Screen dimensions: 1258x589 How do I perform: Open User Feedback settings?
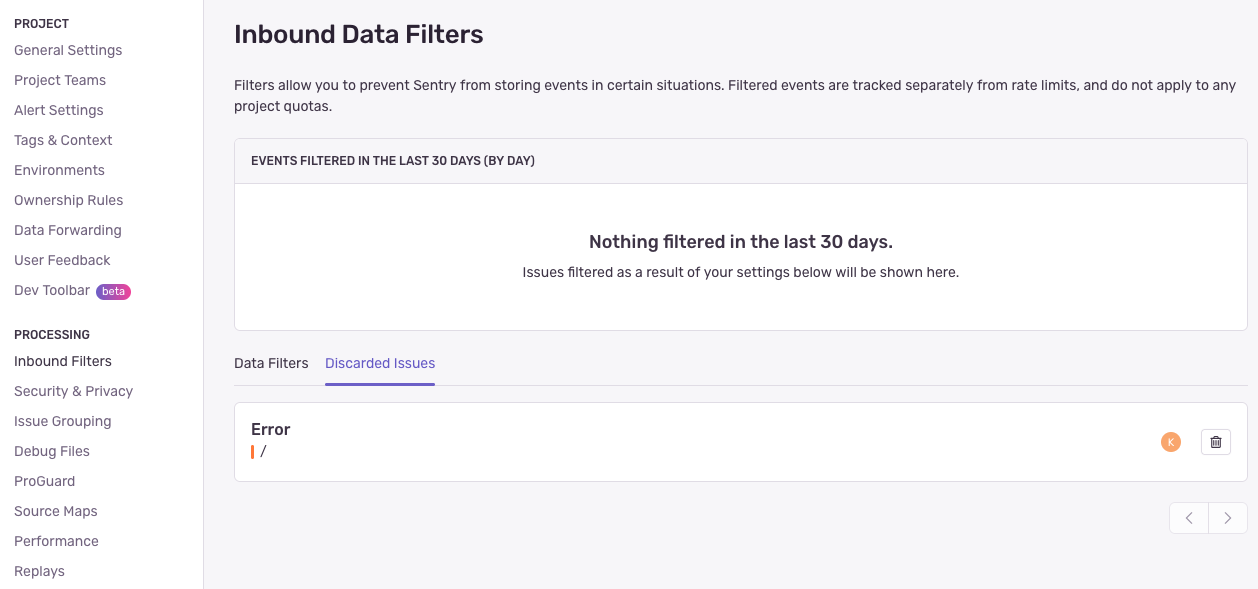coord(62,260)
